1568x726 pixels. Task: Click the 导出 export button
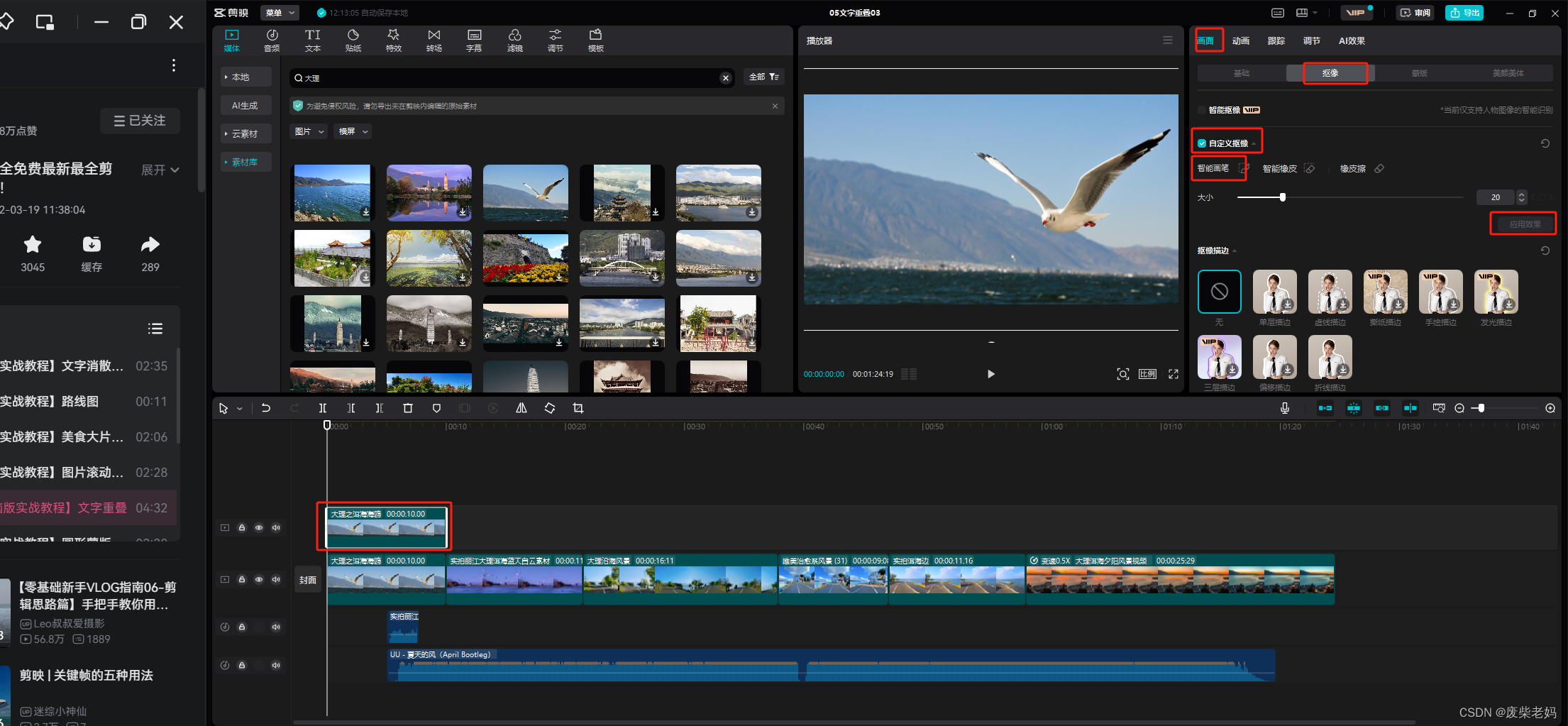coord(1464,13)
